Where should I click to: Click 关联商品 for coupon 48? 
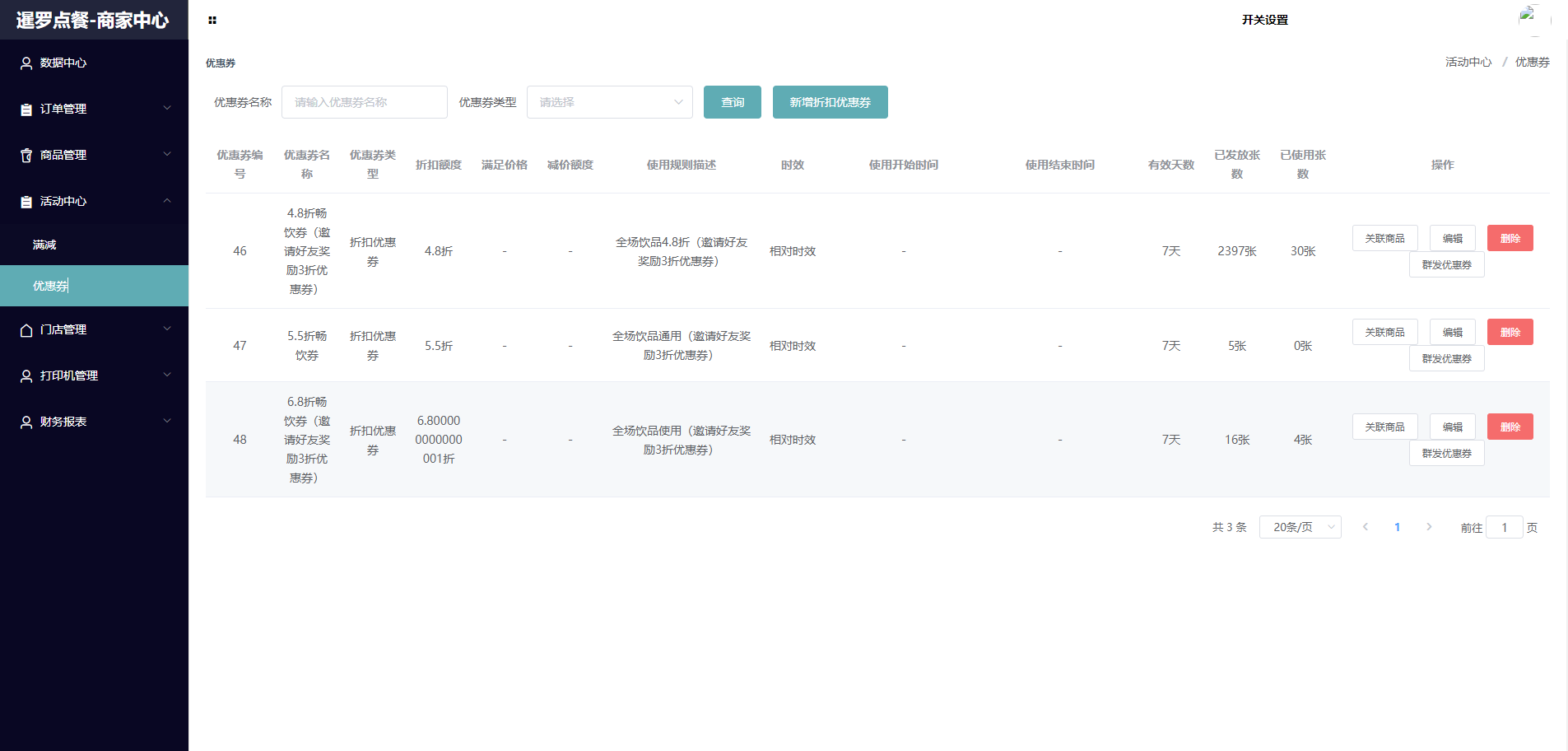pyautogui.click(x=1385, y=427)
